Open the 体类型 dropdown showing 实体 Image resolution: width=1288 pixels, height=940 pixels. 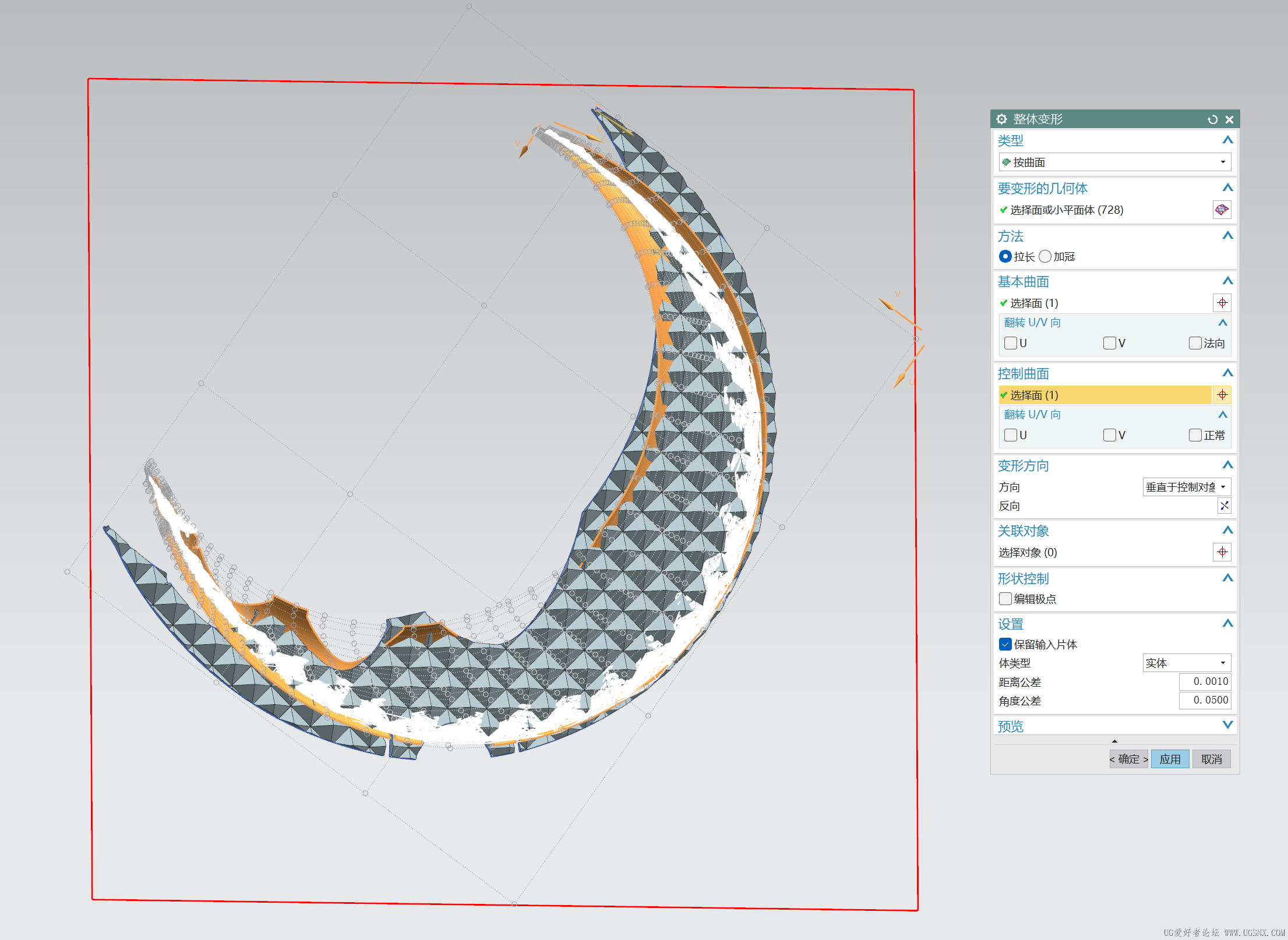1187,663
